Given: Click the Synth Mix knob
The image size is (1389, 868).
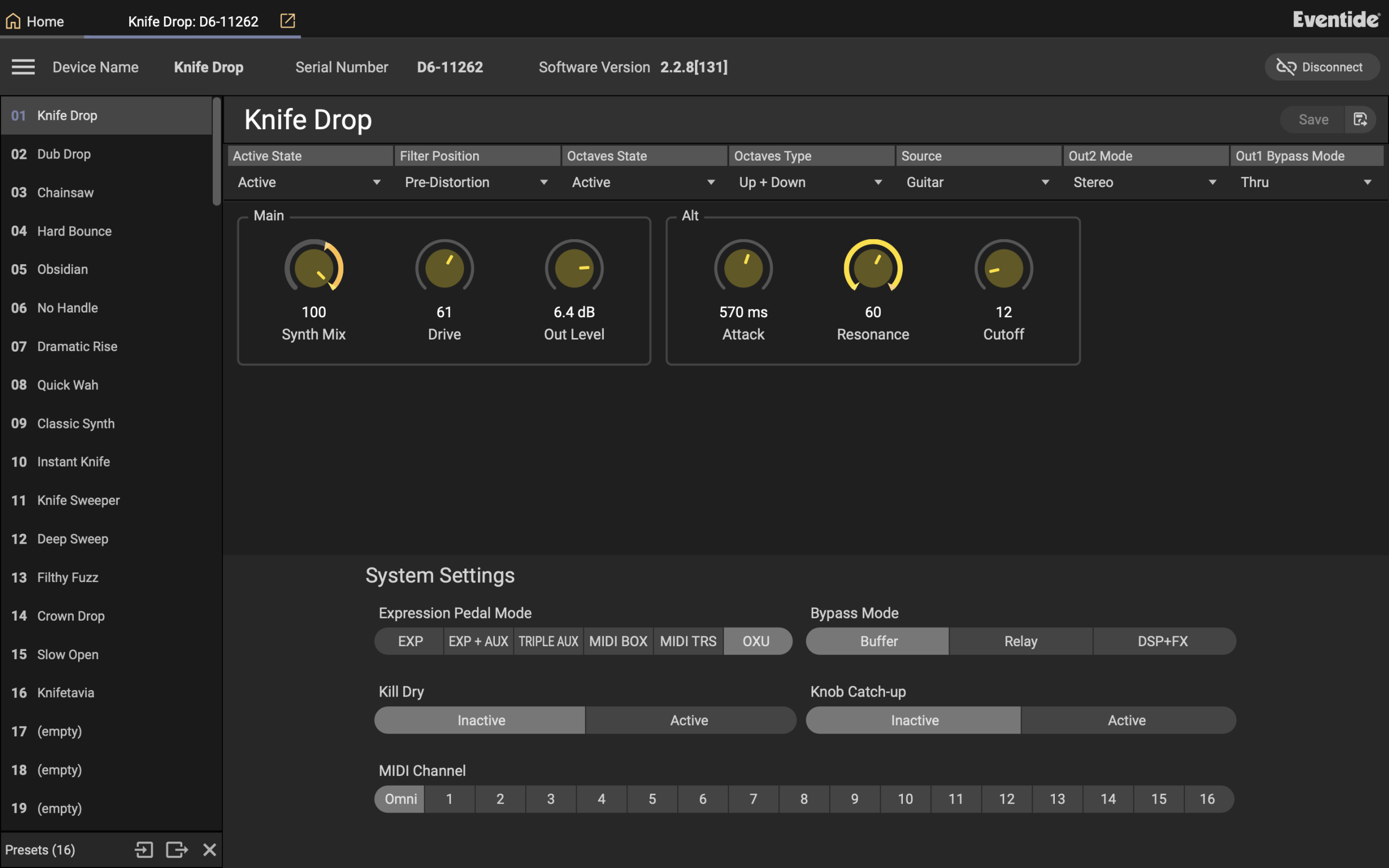Looking at the screenshot, I should (x=314, y=267).
